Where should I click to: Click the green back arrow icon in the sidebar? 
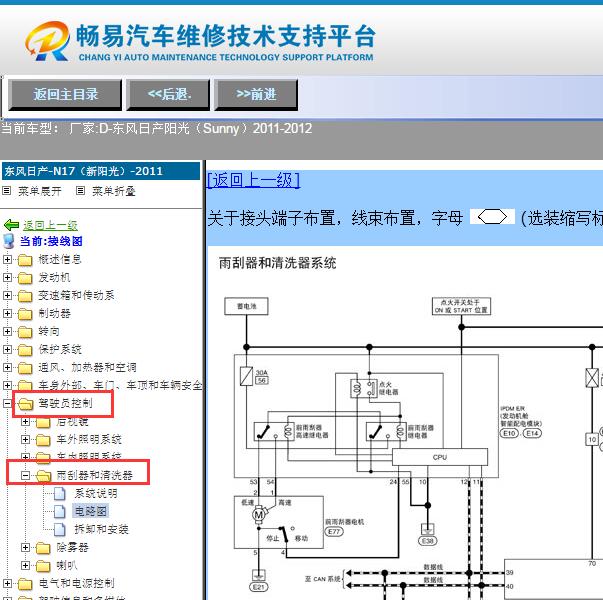(x=12, y=225)
